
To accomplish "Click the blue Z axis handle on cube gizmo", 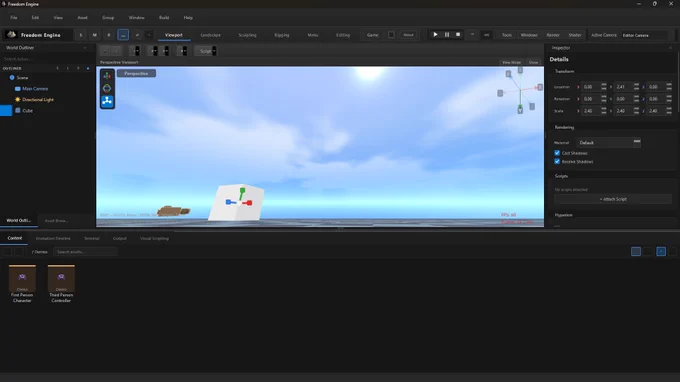I will (x=228, y=202).
